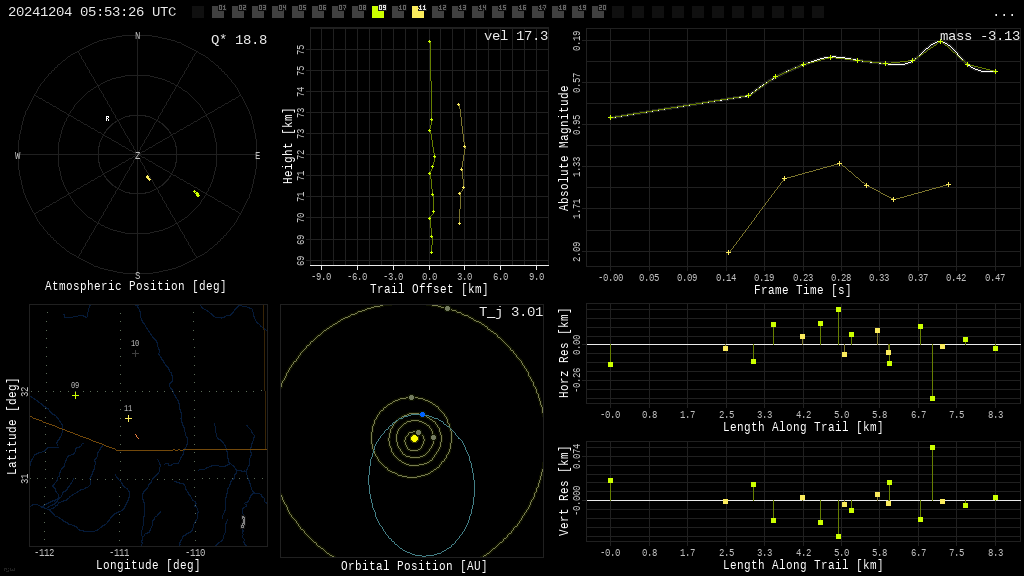Select the gray station 10 map marker
The width and height of the screenshot is (1024, 576).
[x=135, y=353]
